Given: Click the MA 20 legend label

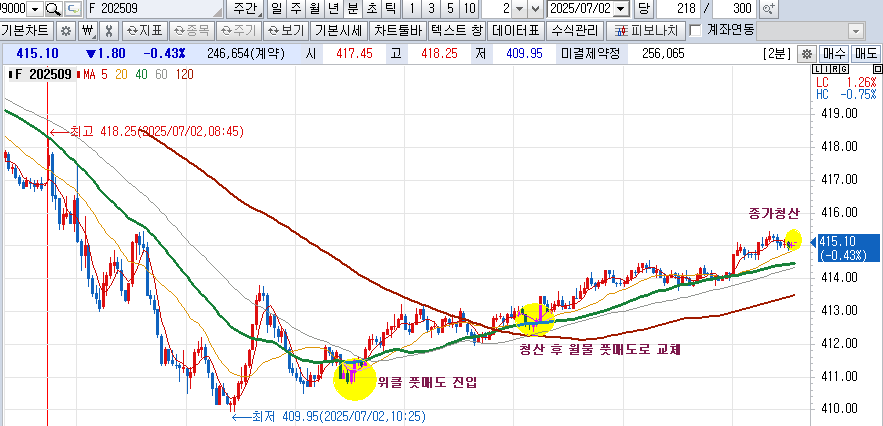Looking at the screenshot, I should coord(122,74).
